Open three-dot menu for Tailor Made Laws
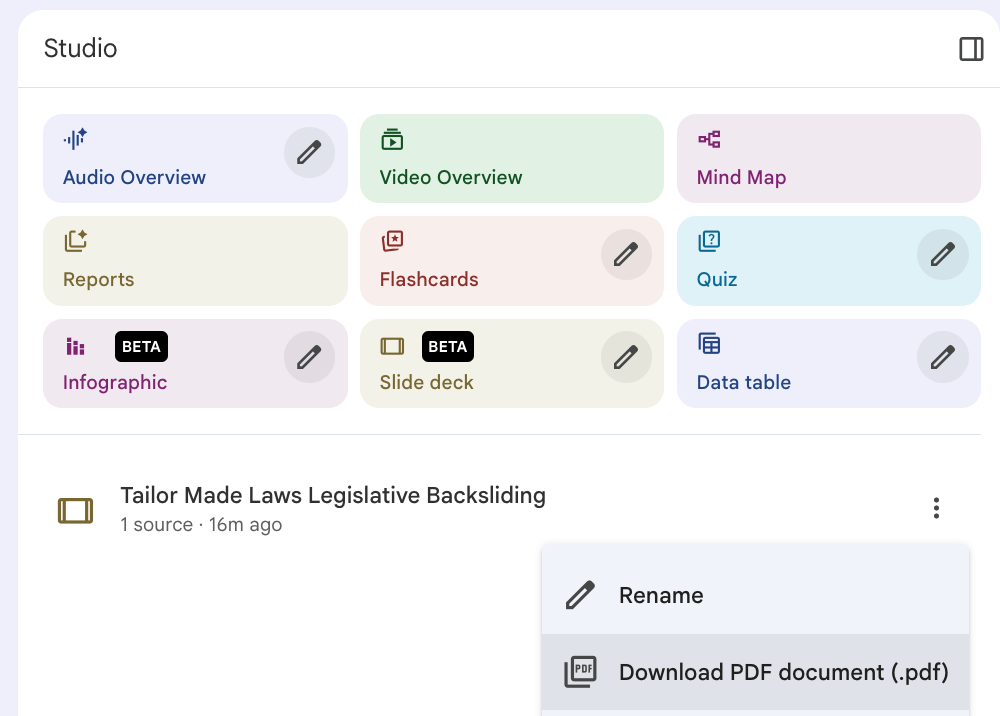This screenshot has width=1000, height=716. point(936,508)
